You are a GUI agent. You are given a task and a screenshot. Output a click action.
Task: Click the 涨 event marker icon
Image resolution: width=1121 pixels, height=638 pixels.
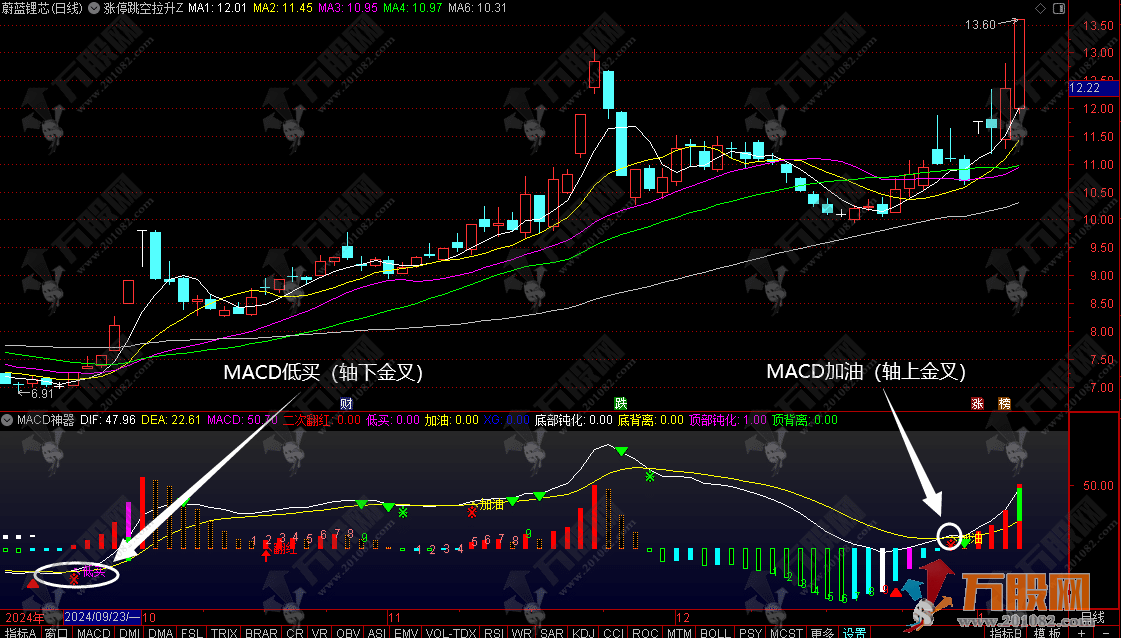[977, 404]
